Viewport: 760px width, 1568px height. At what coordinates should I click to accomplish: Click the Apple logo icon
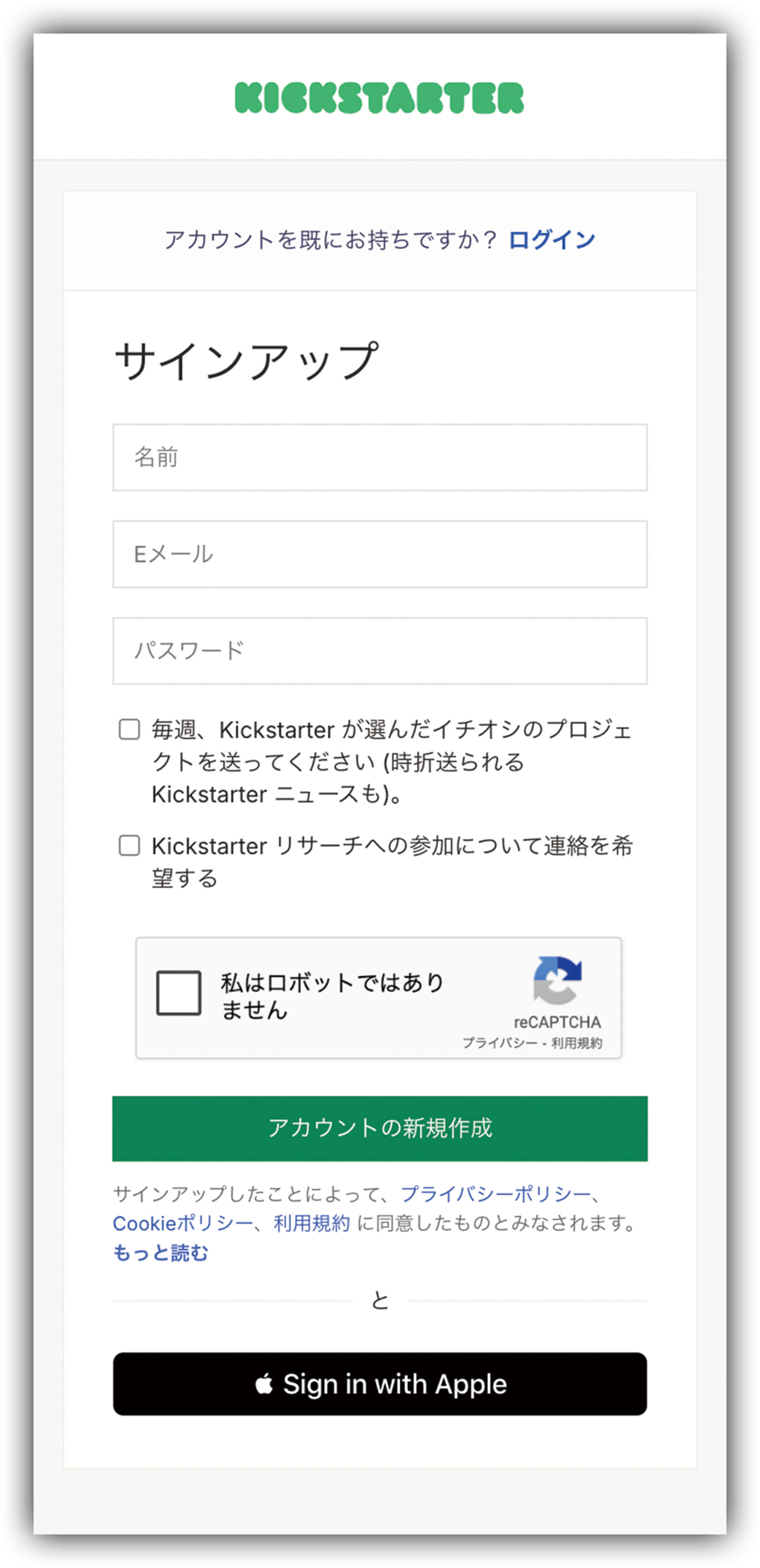coord(263,1384)
